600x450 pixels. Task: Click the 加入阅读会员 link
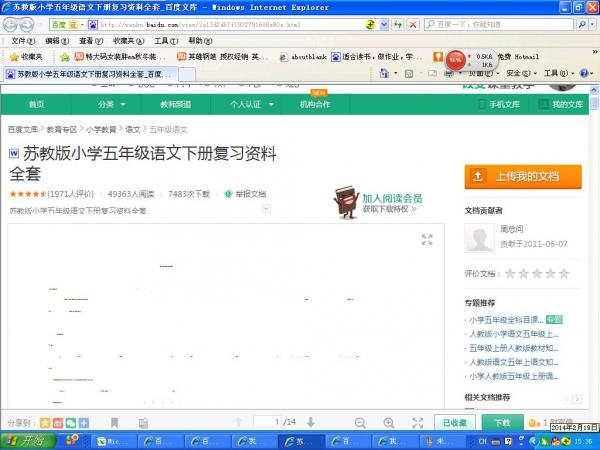[392, 198]
